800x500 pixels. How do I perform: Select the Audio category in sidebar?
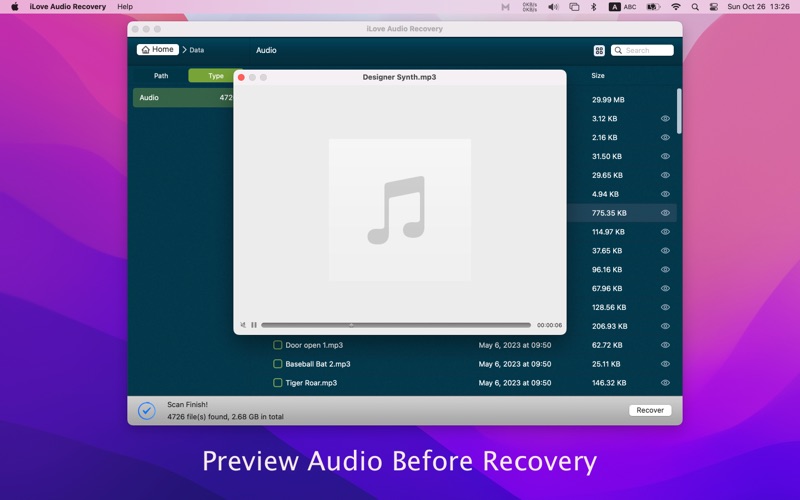(184, 97)
